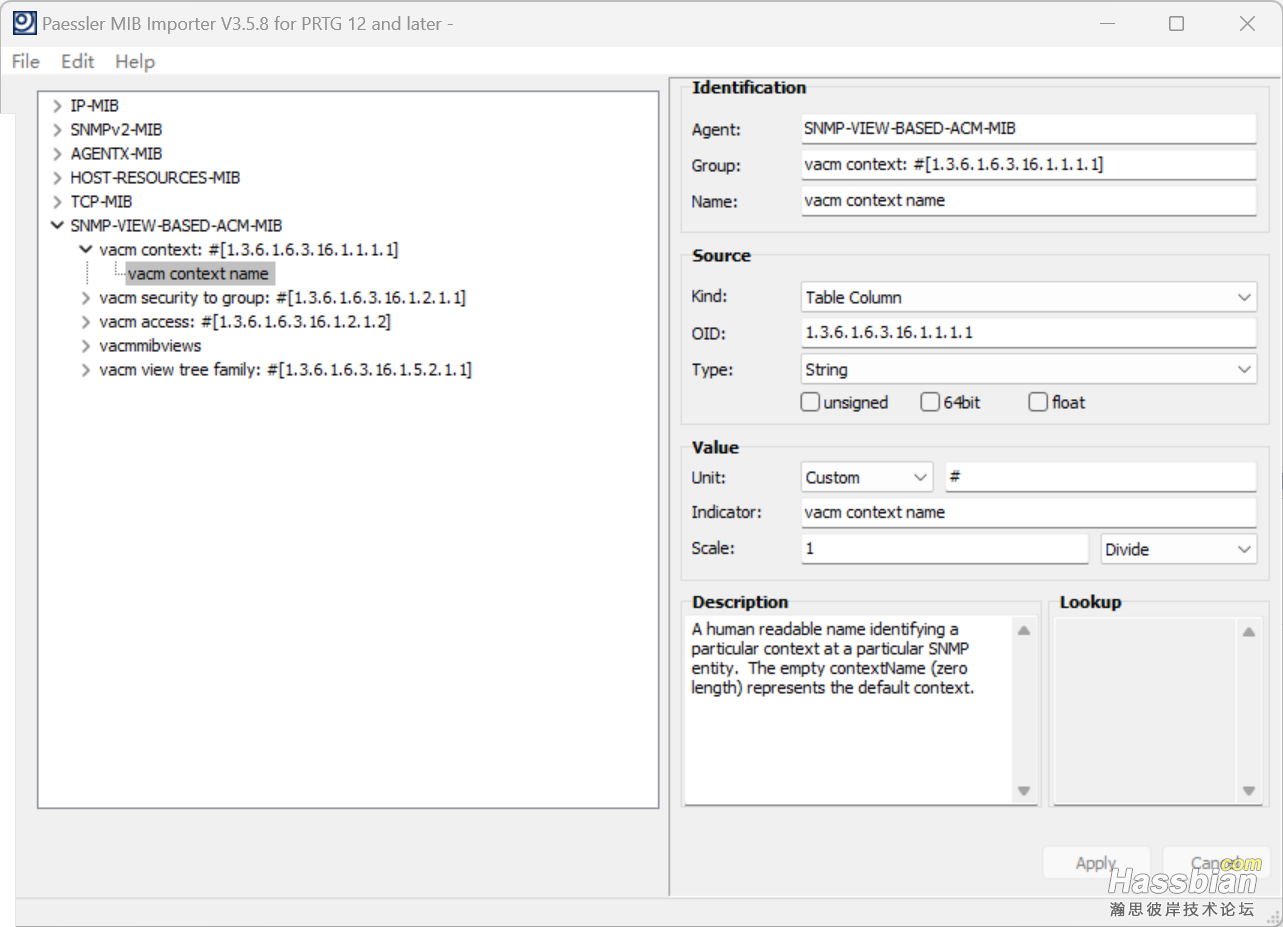Click the Group input field
This screenshot has height=927, width=1283.
[1028, 164]
